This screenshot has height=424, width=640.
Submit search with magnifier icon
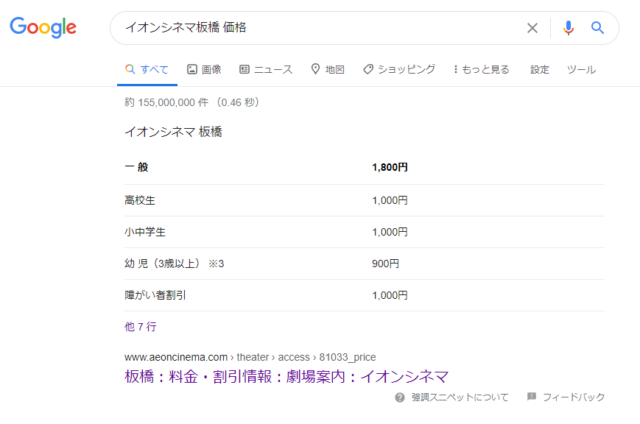(598, 28)
